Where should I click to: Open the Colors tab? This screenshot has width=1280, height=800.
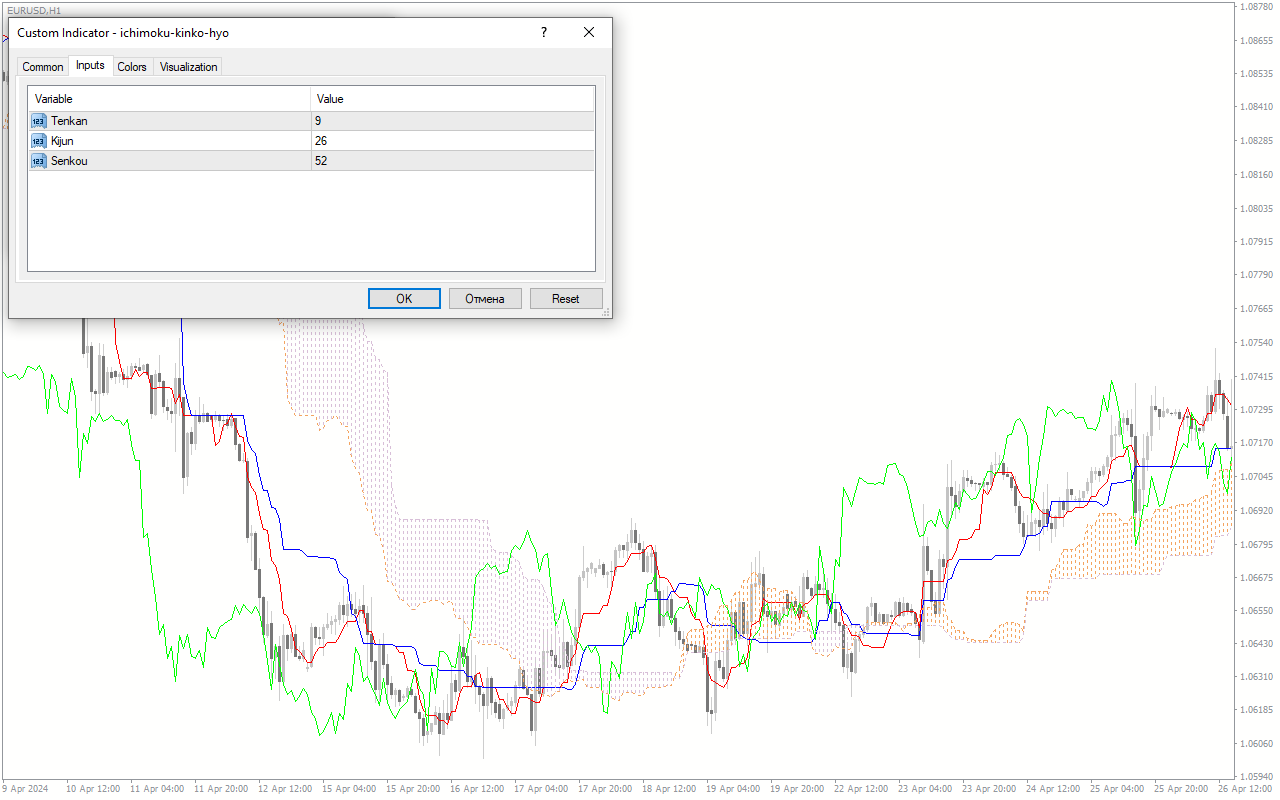click(x=132, y=67)
